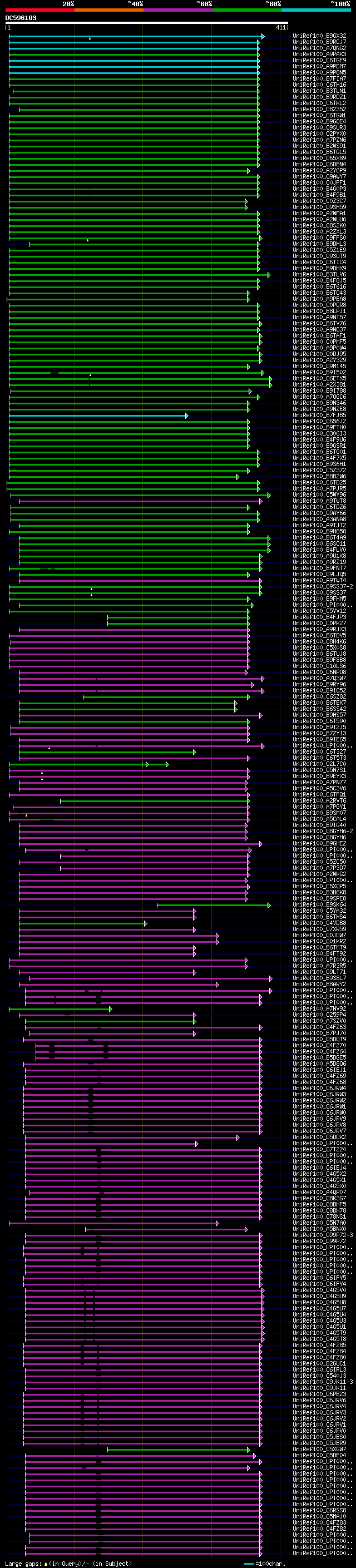Select hit label UniRef100_Q5JBS0
The width and height of the screenshot is (356, 1568).
(x=319, y=1437)
